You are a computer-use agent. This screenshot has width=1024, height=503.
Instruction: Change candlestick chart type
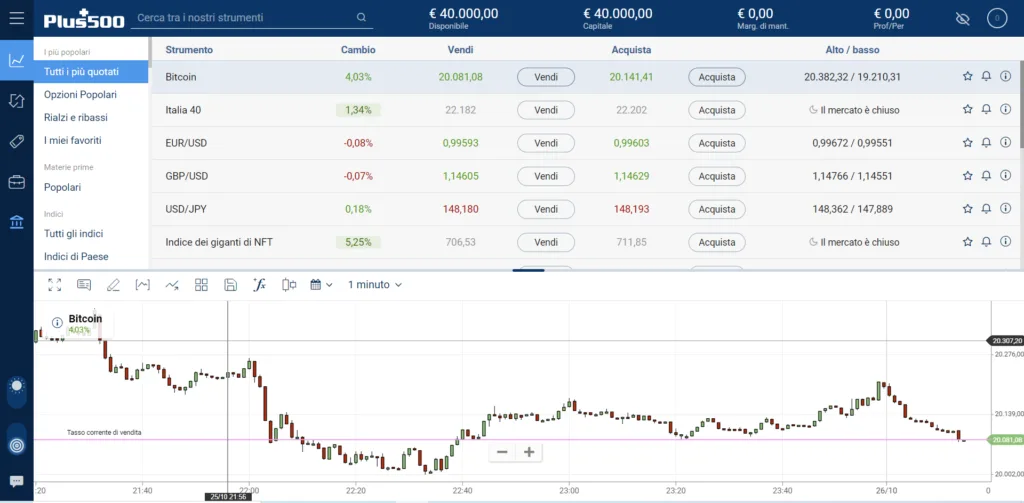[x=289, y=285]
